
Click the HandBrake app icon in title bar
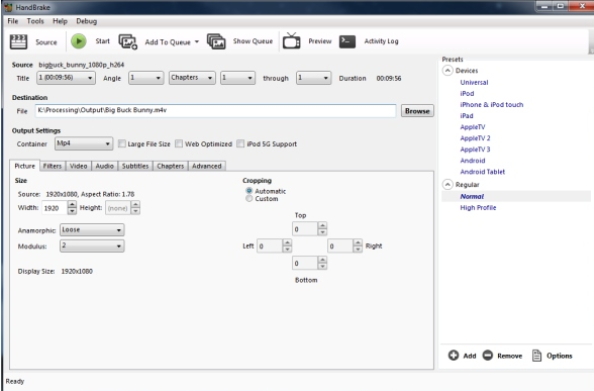pyautogui.click(x=8, y=7)
